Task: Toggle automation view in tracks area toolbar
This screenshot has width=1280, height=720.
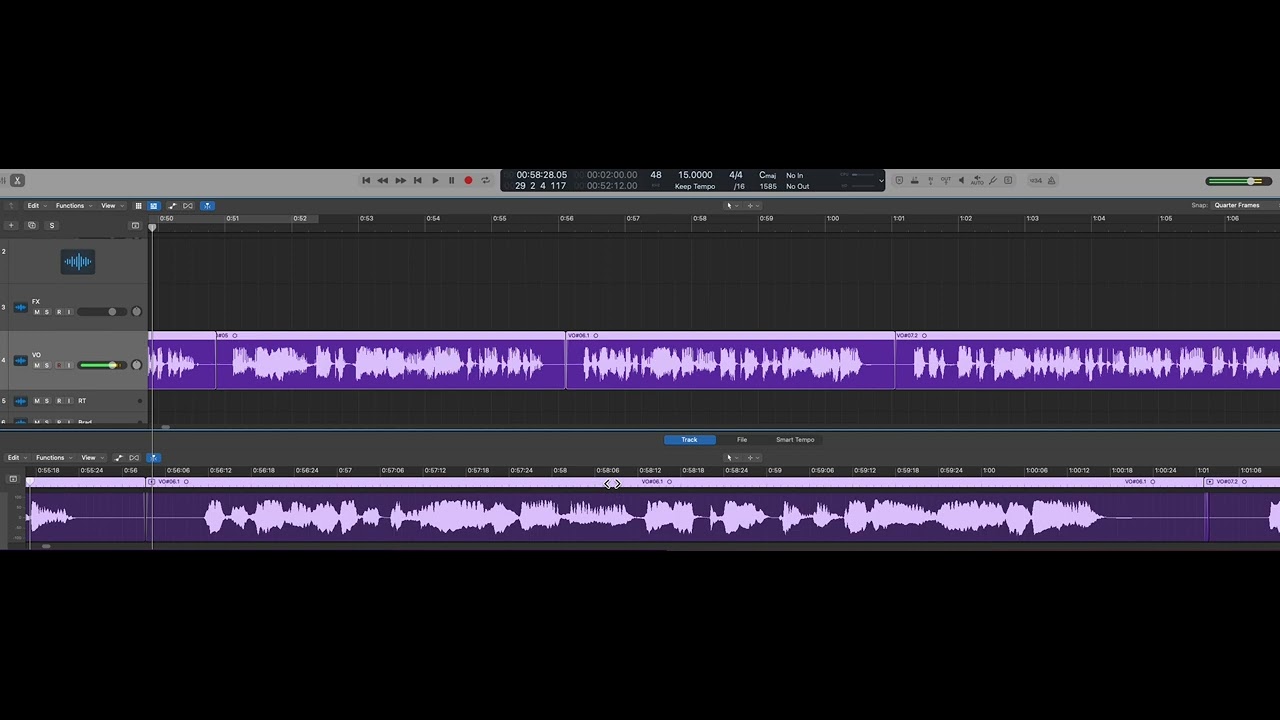Action: pyautogui.click(x=172, y=206)
